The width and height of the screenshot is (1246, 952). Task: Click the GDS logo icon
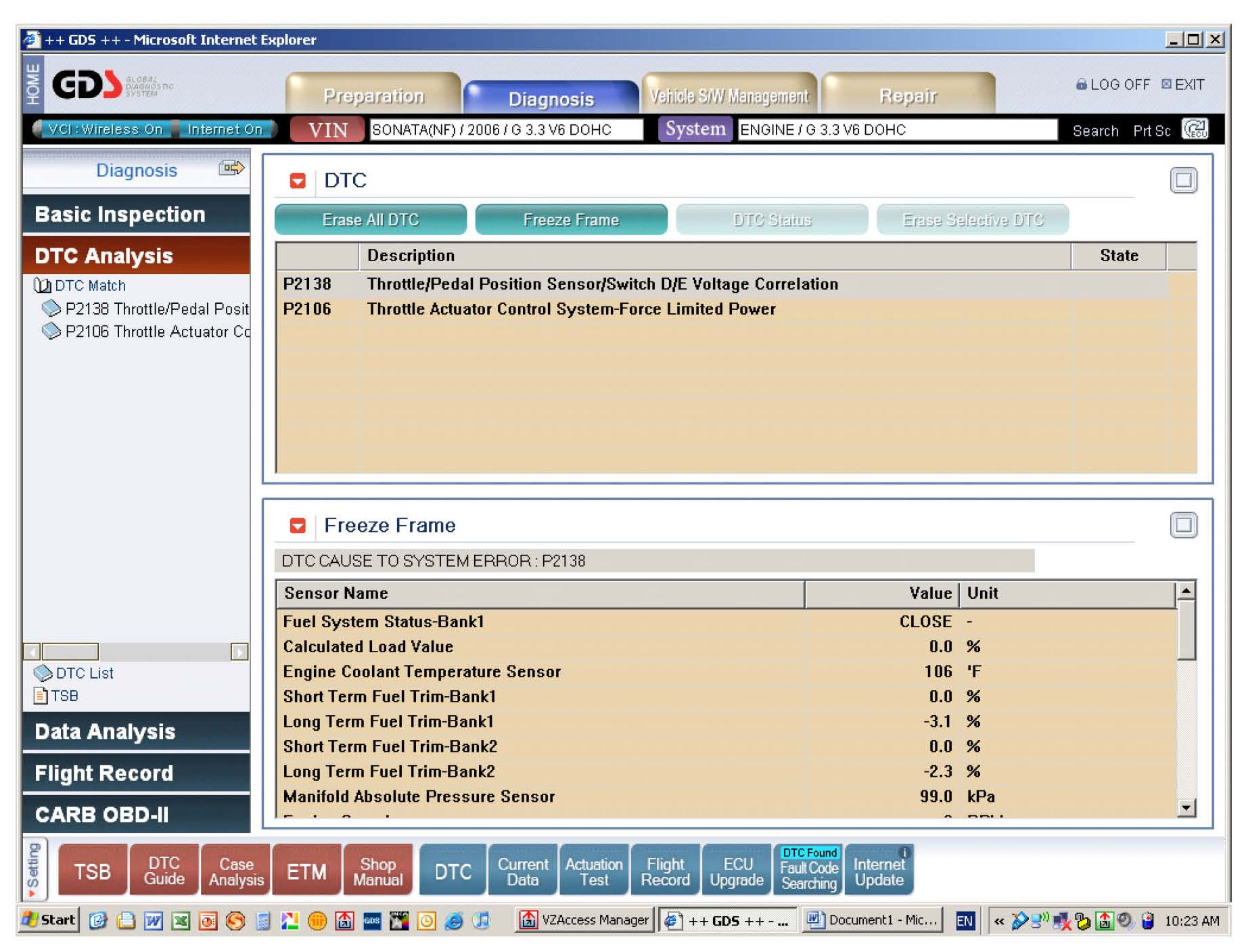point(87,85)
